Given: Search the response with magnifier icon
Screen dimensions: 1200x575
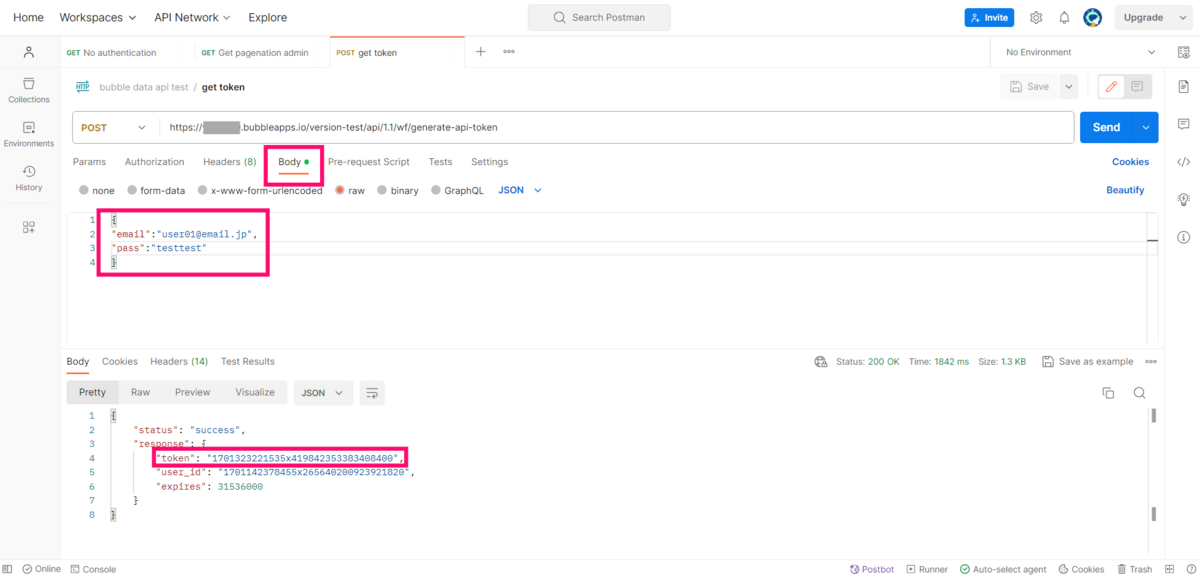Looking at the screenshot, I should 1139,393.
